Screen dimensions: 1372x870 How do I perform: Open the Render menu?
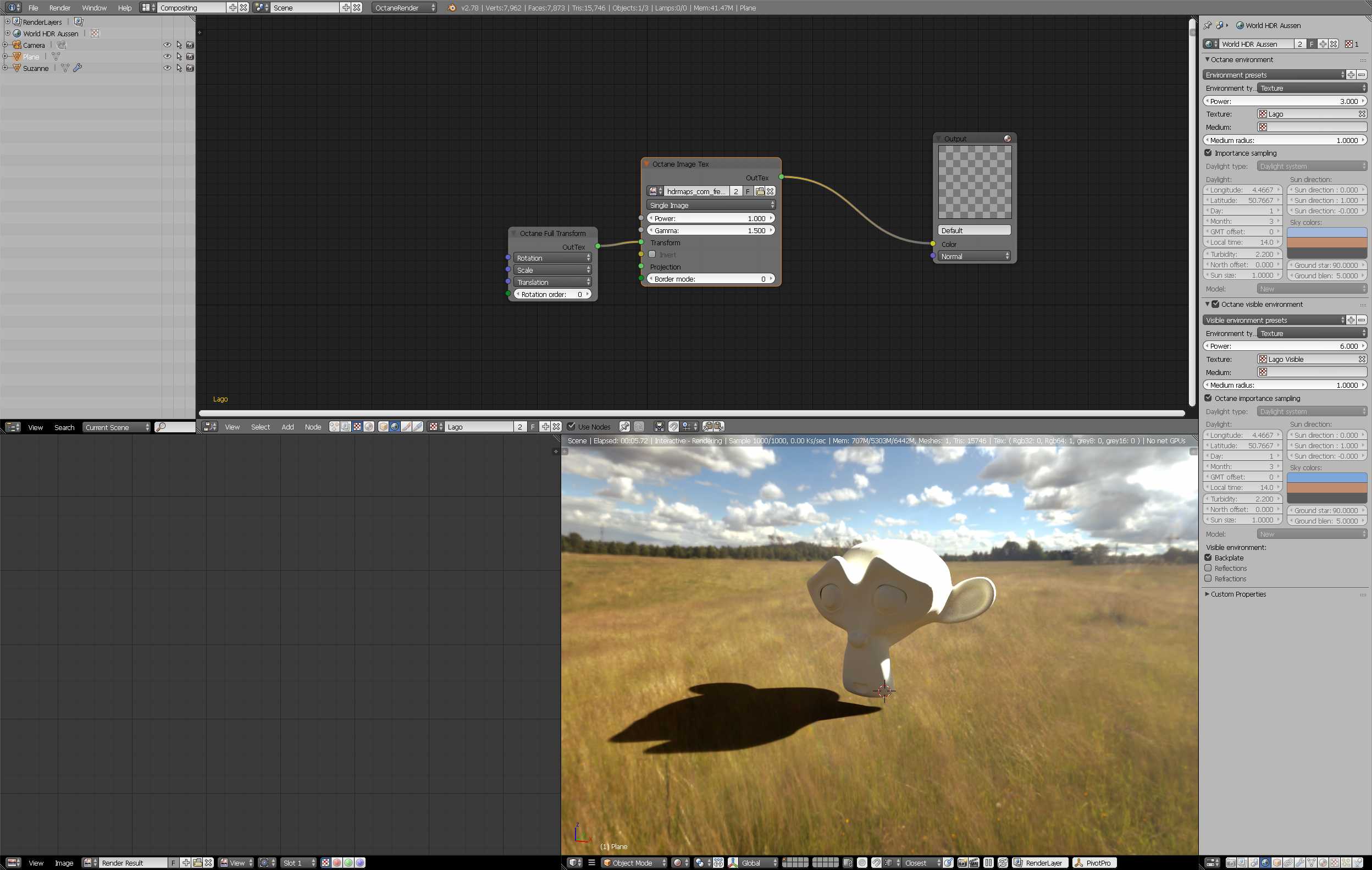(x=59, y=7)
